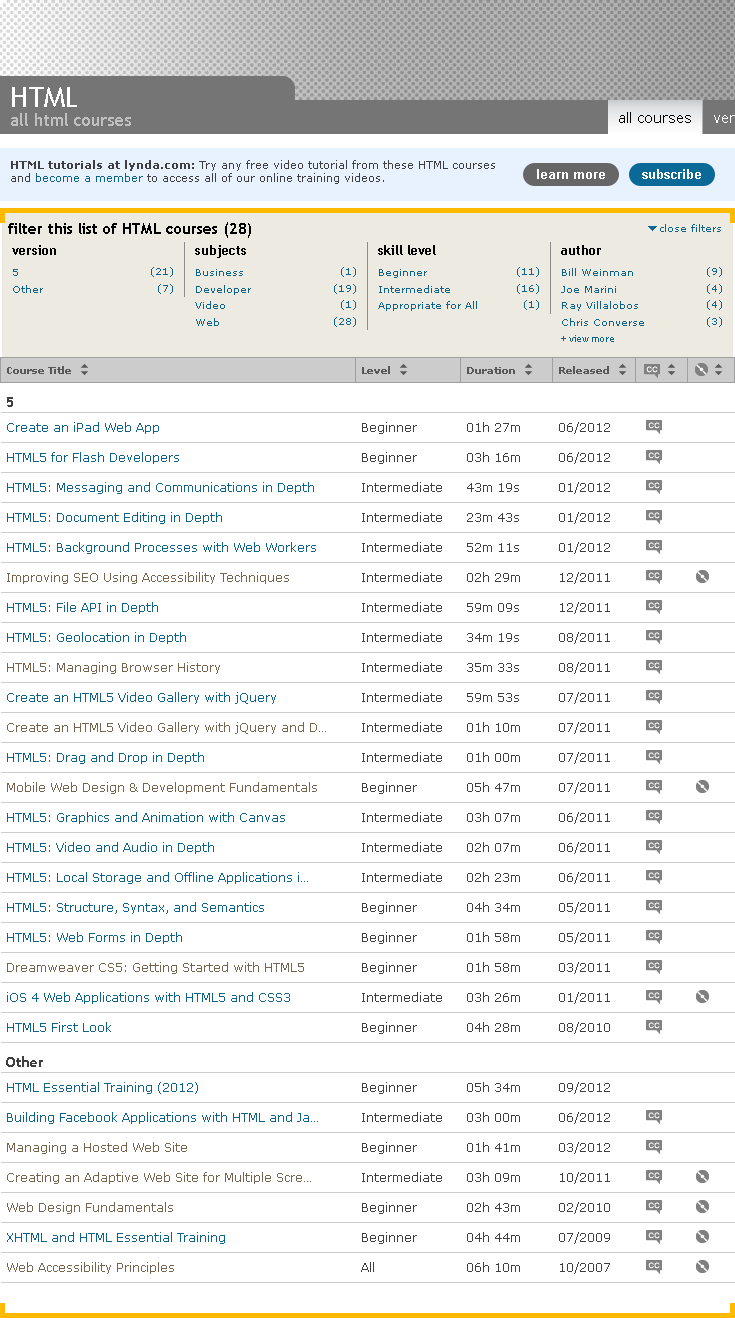The height and width of the screenshot is (1318, 735).
Task: Click the 05h 34m duration cell
Action: click(493, 1087)
